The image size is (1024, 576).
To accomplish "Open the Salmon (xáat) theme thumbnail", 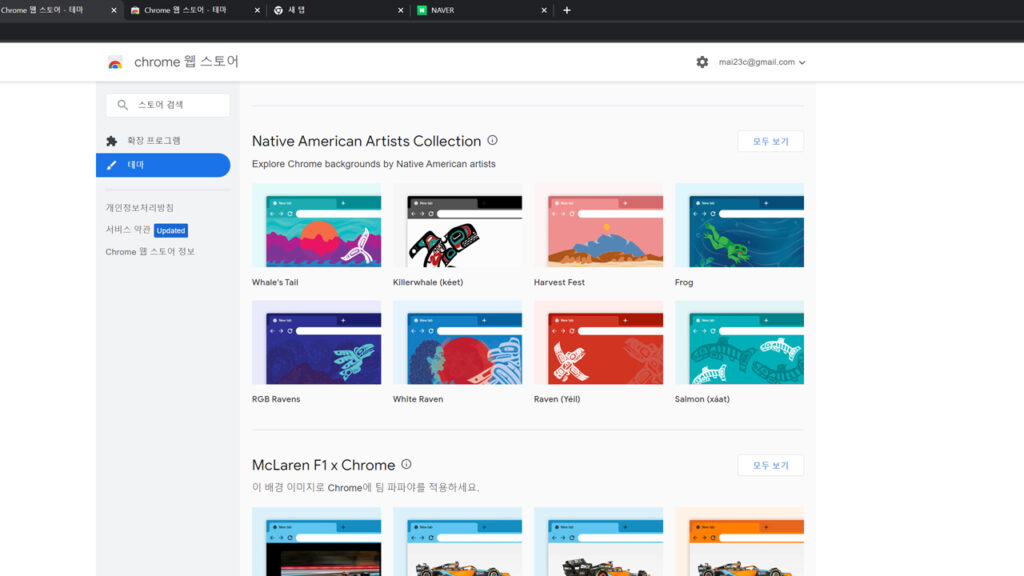I will tap(739, 342).
